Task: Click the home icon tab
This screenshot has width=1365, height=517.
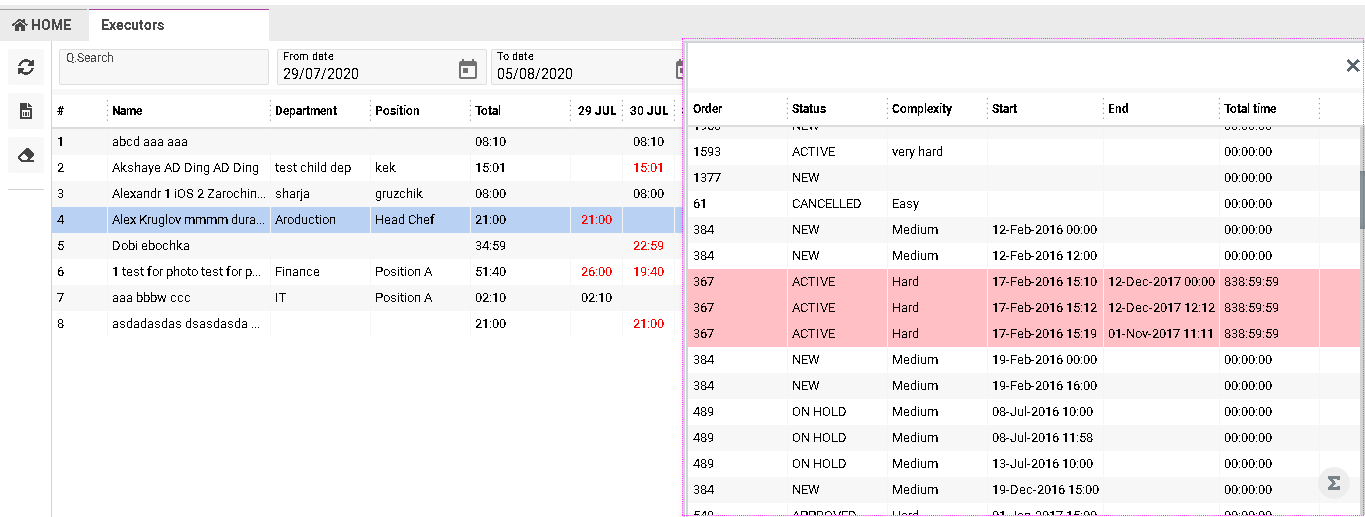Action: (42, 25)
